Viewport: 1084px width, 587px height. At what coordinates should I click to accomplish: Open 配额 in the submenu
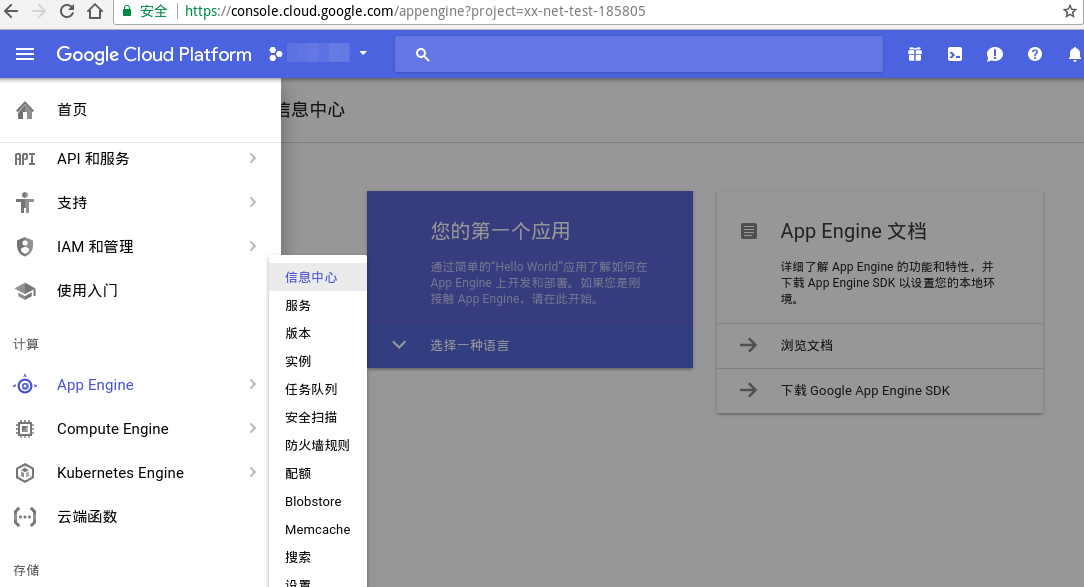[x=317, y=474]
